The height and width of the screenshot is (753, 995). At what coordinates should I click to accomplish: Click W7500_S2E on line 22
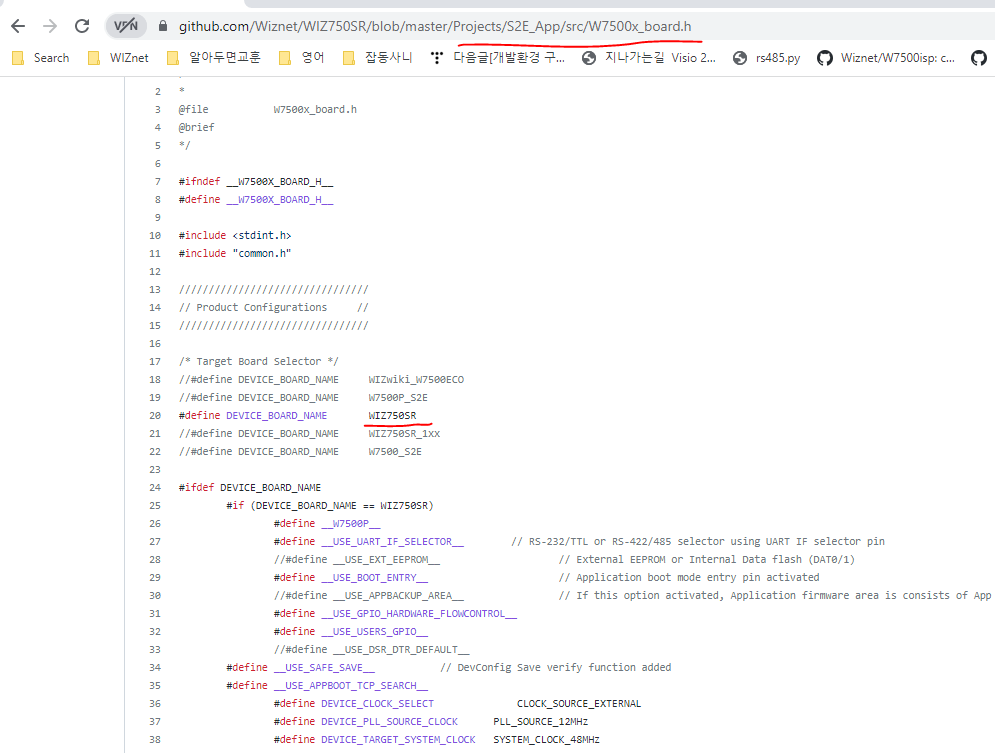pos(395,452)
